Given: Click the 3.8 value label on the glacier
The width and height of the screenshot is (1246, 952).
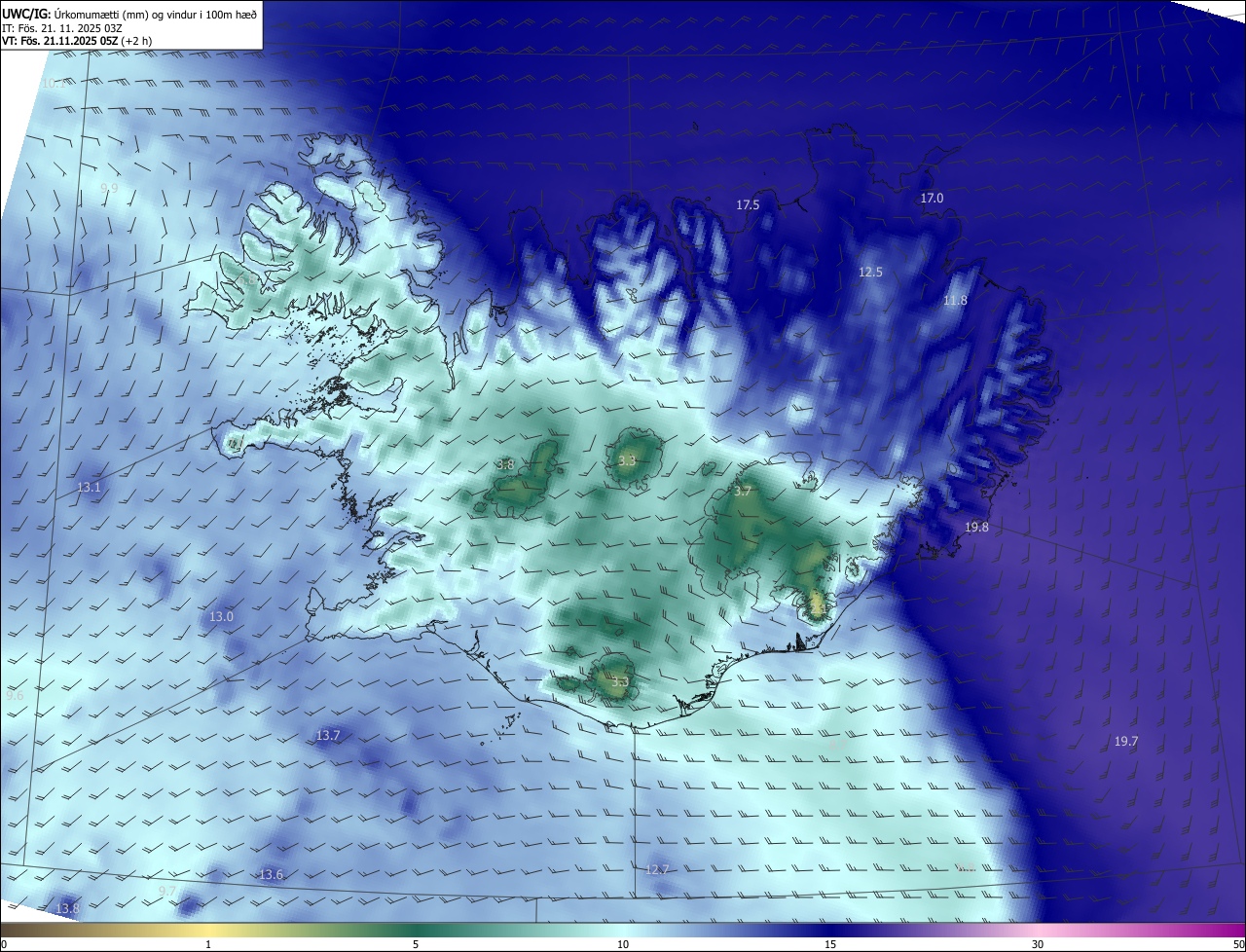Looking at the screenshot, I should (x=505, y=465).
